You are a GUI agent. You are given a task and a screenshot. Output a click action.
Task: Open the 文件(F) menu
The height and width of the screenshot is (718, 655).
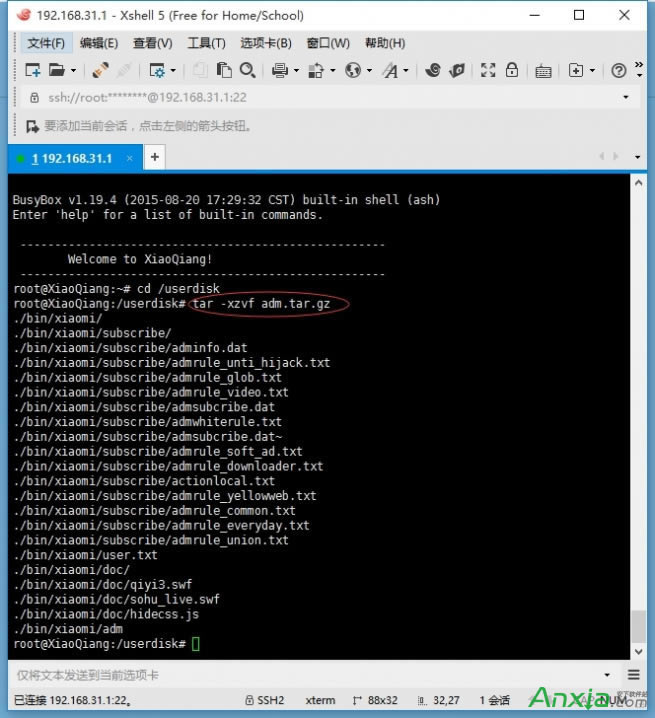(46, 43)
